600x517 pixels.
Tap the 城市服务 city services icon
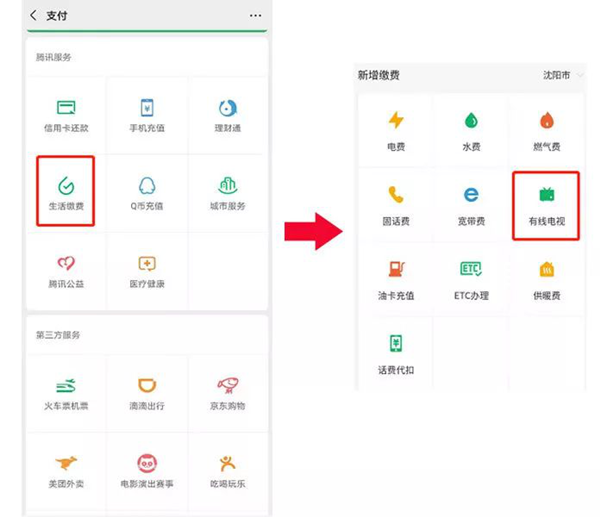pyautogui.click(x=227, y=188)
